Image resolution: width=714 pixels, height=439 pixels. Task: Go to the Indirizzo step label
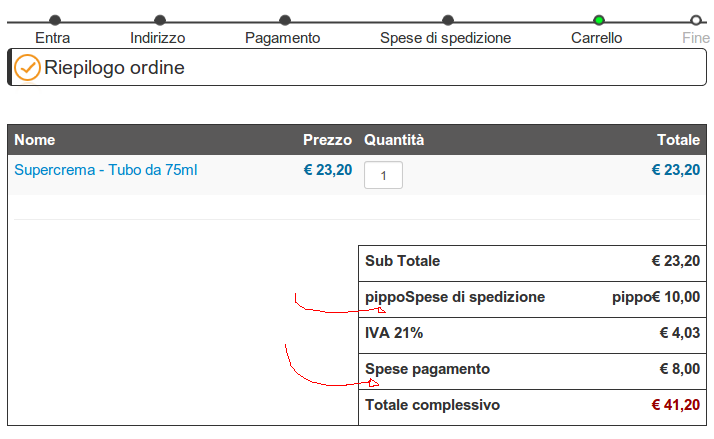coord(158,38)
